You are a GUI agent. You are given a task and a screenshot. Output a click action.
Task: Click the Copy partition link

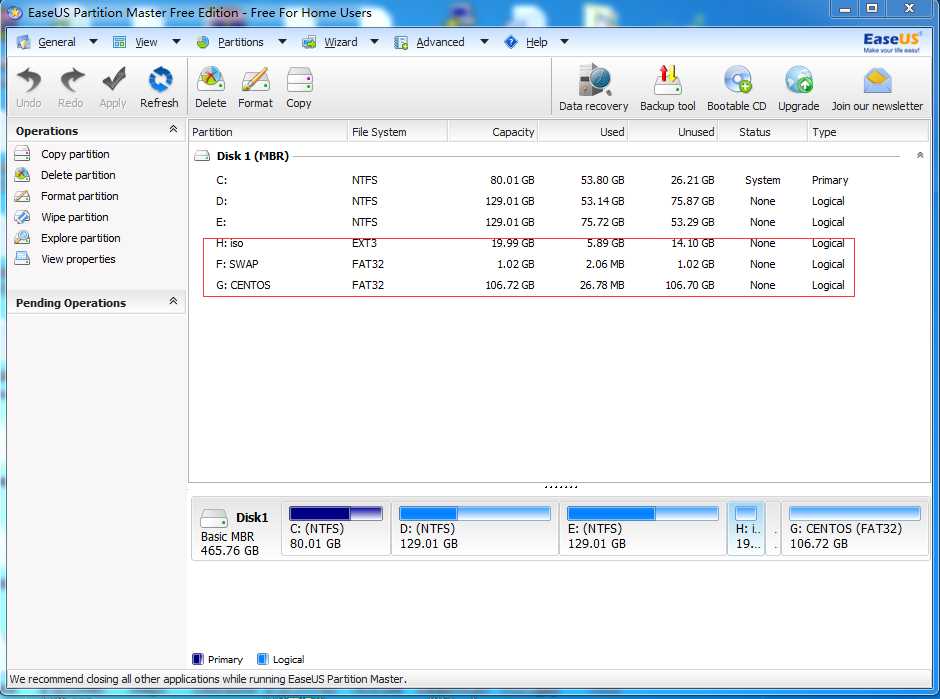click(x=75, y=154)
